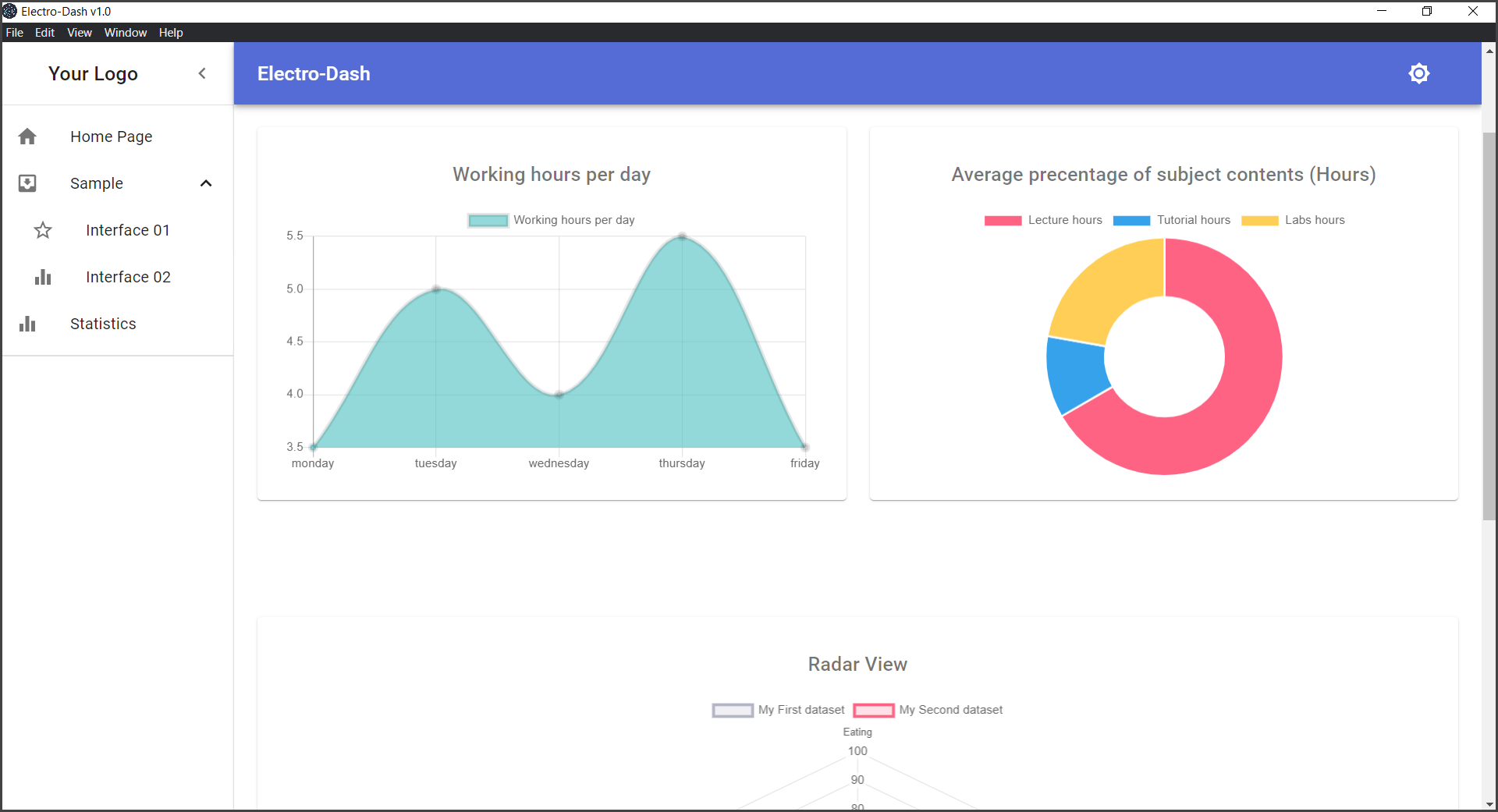Collapse the sidebar with the left chevron
This screenshot has width=1498, height=812.
point(202,73)
